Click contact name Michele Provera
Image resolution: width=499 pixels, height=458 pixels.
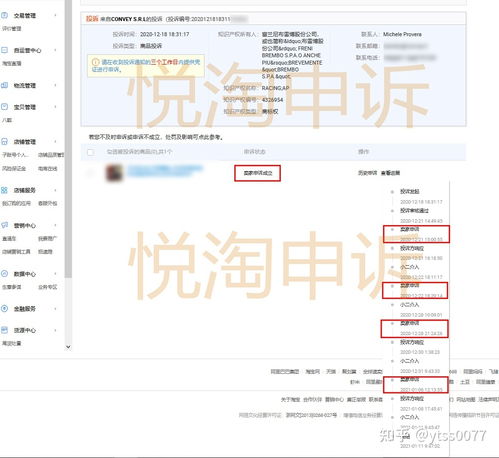[402, 34]
